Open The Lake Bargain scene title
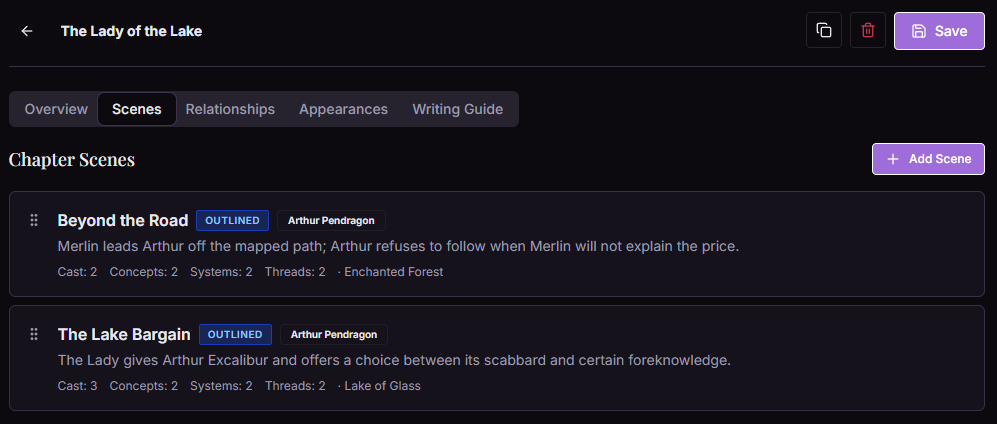Viewport: 997px width, 424px height. click(x=124, y=334)
